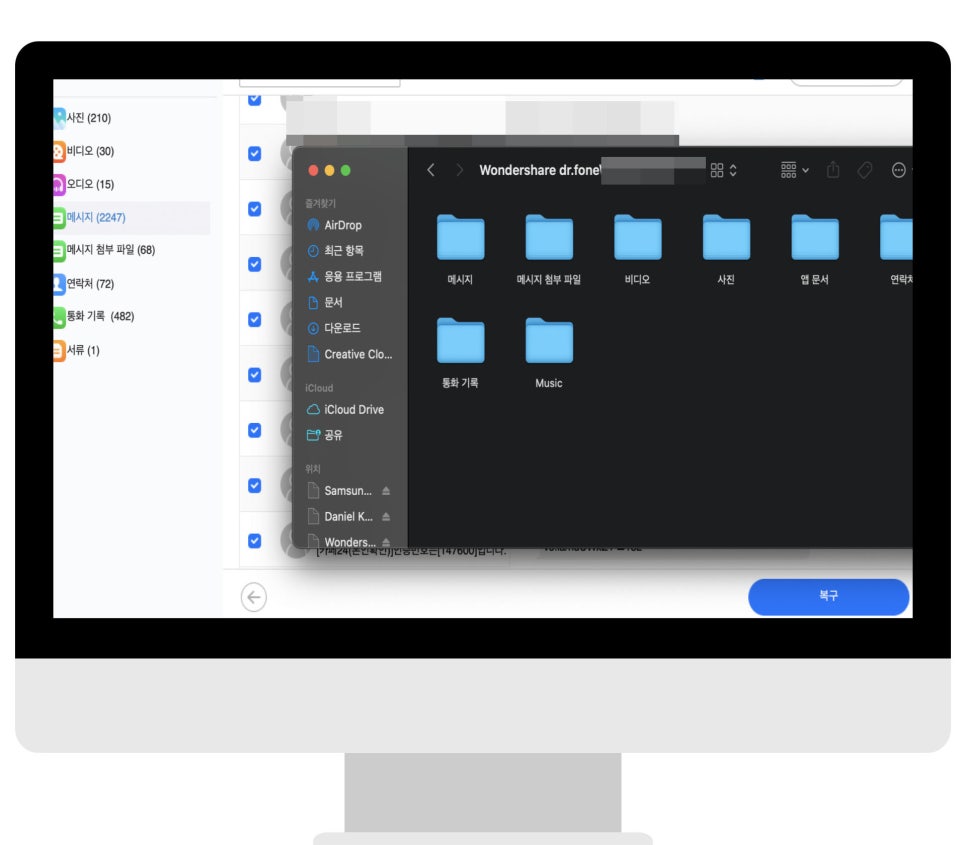The height and width of the screenshot is (845, 966).
Task: Go forward in Finder window
Action: pyautogui.click(x=459, y=170)
